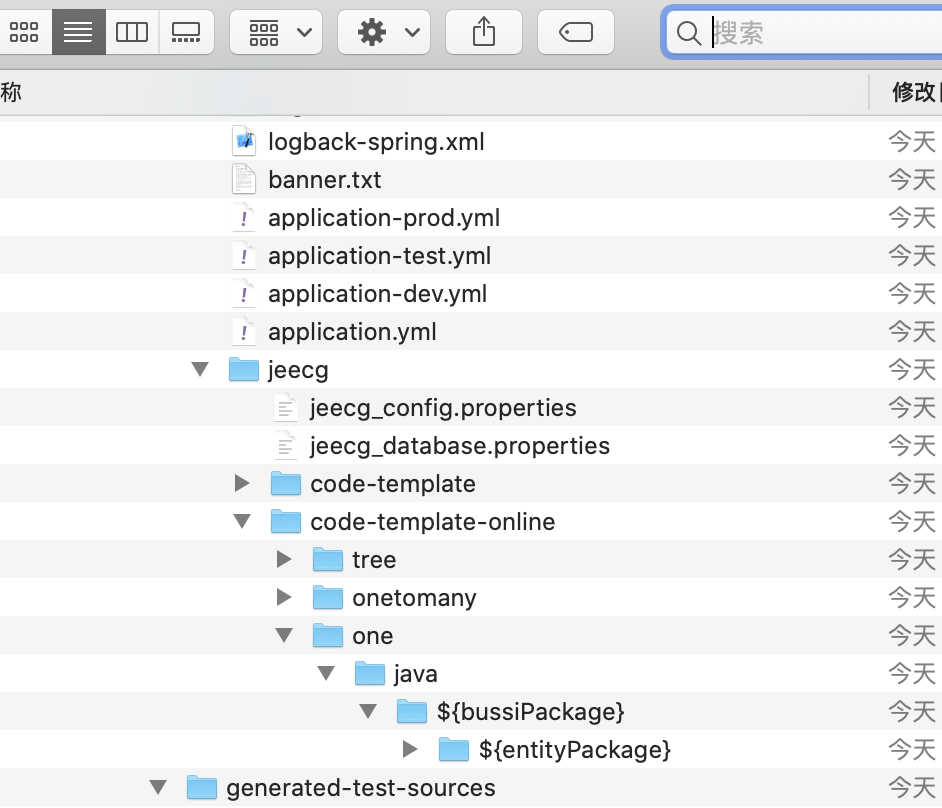The height and width of the screenshot is (808, 942).
Task: Switch to column view mode
Action: 132,32
